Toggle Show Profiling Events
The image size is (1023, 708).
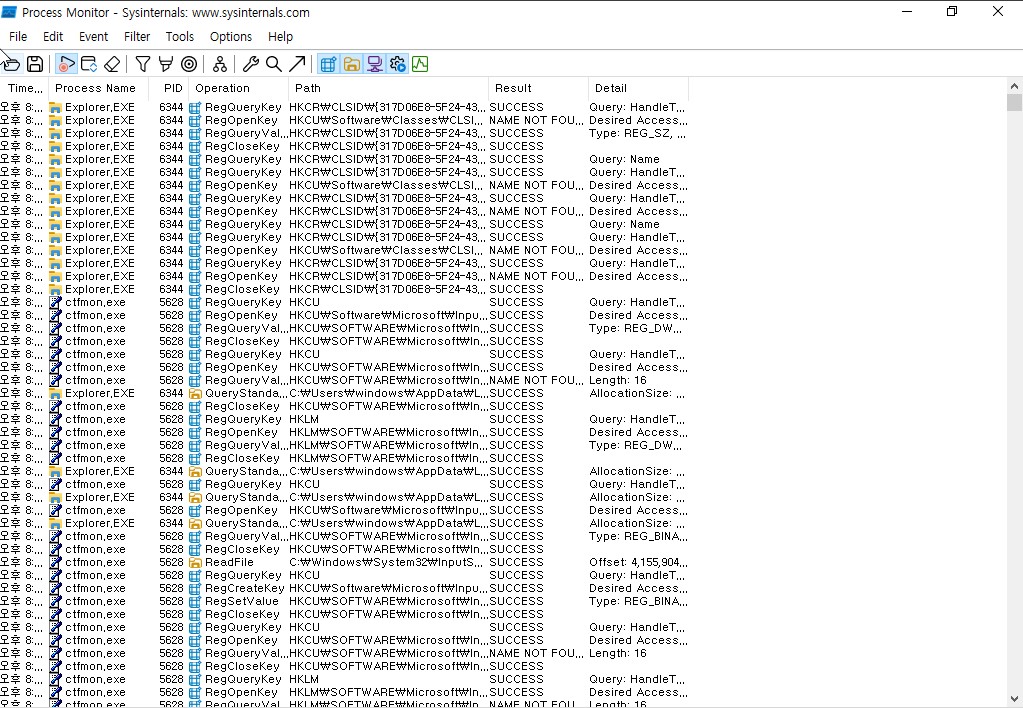pos(420,64)
